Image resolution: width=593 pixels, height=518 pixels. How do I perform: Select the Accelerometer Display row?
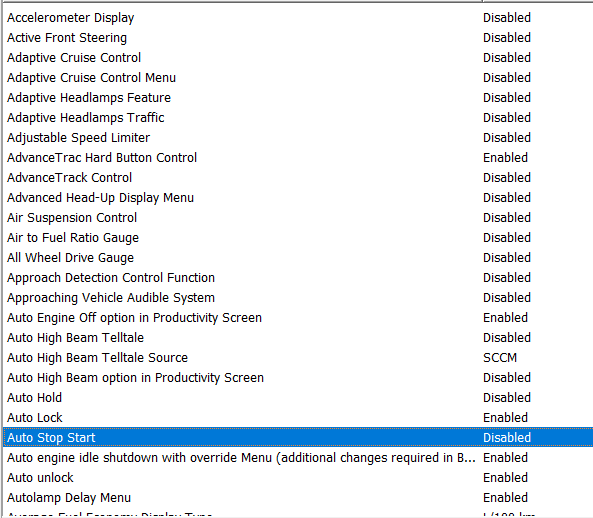point(298,18)
